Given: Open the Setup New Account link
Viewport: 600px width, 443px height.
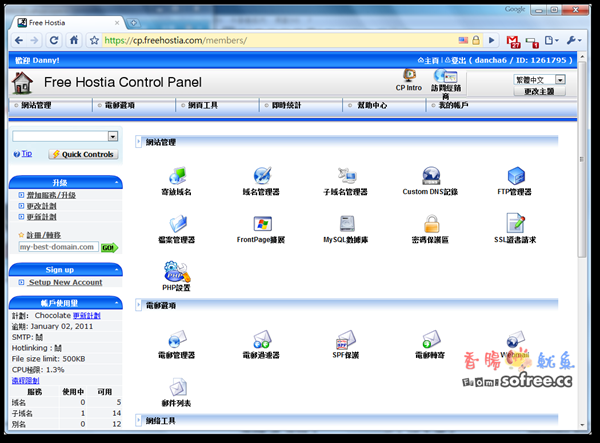Looking at the screenshot, I should coord(65,282).
